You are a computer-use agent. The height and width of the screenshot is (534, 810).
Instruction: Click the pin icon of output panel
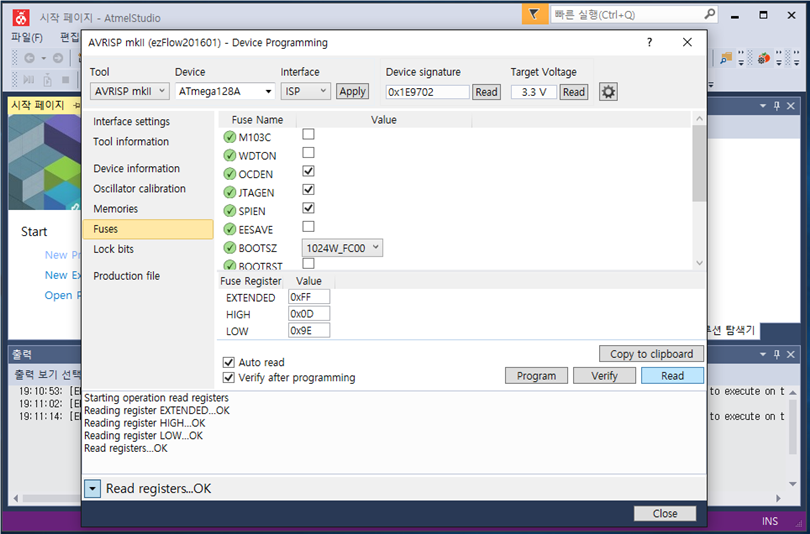776,354
